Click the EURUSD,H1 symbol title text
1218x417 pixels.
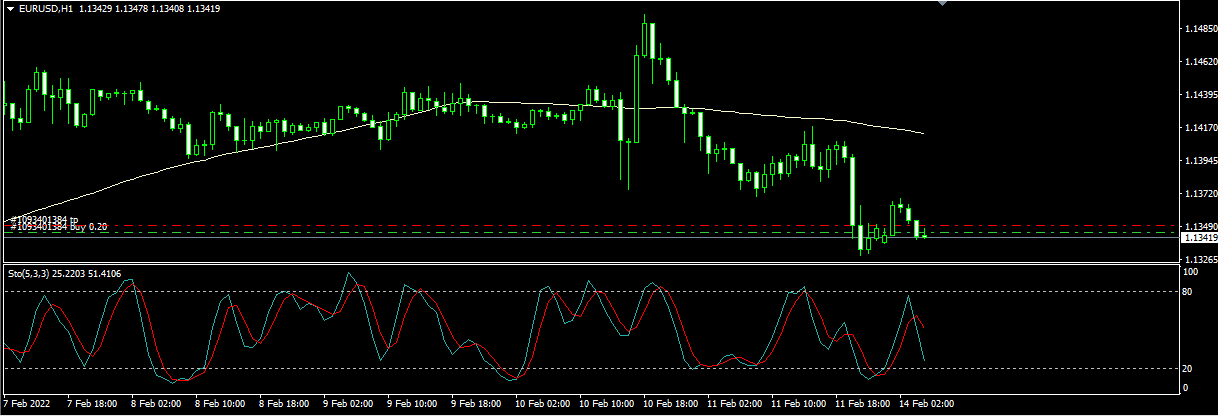[45, 8]
